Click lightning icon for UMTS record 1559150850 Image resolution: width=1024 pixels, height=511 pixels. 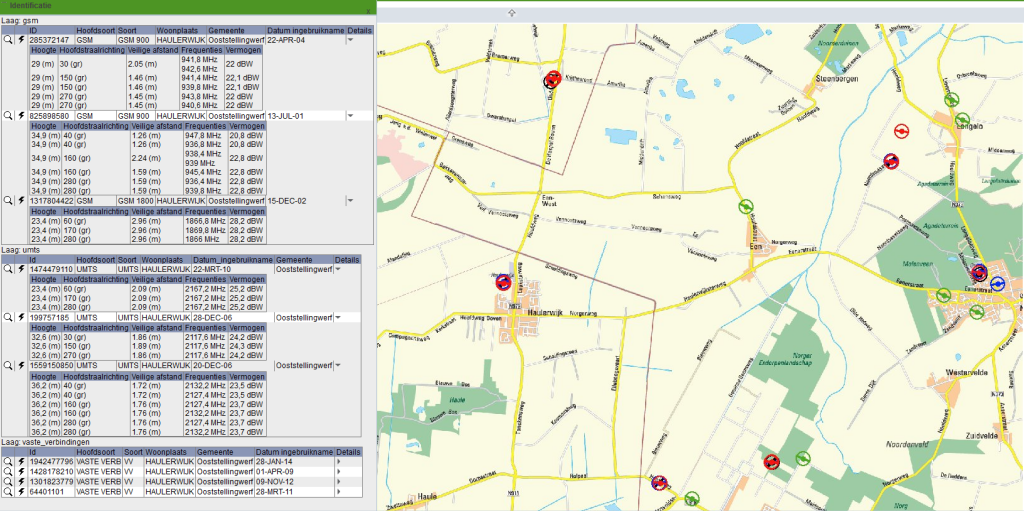(22, 366)
